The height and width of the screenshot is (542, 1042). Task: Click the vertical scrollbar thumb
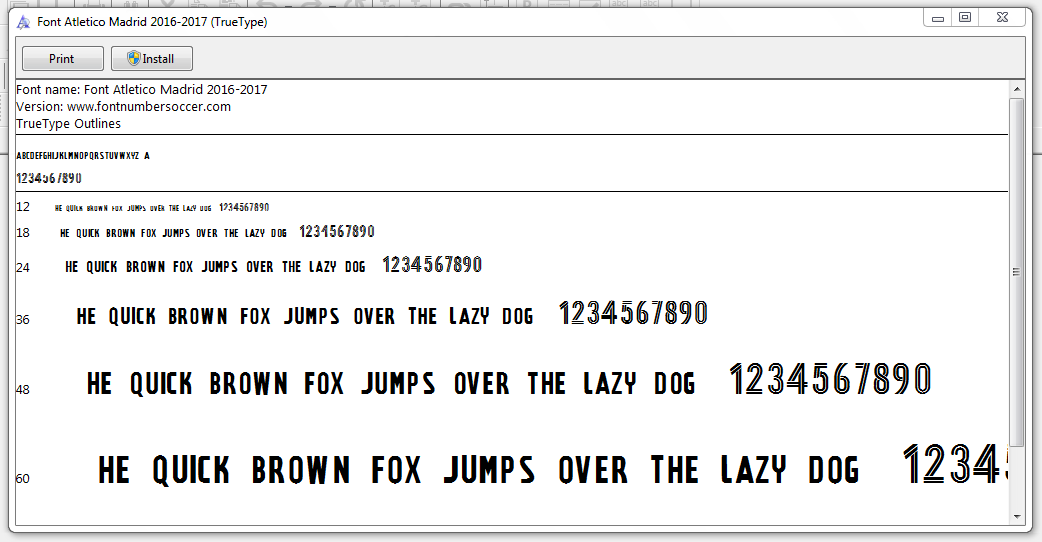1017,272
